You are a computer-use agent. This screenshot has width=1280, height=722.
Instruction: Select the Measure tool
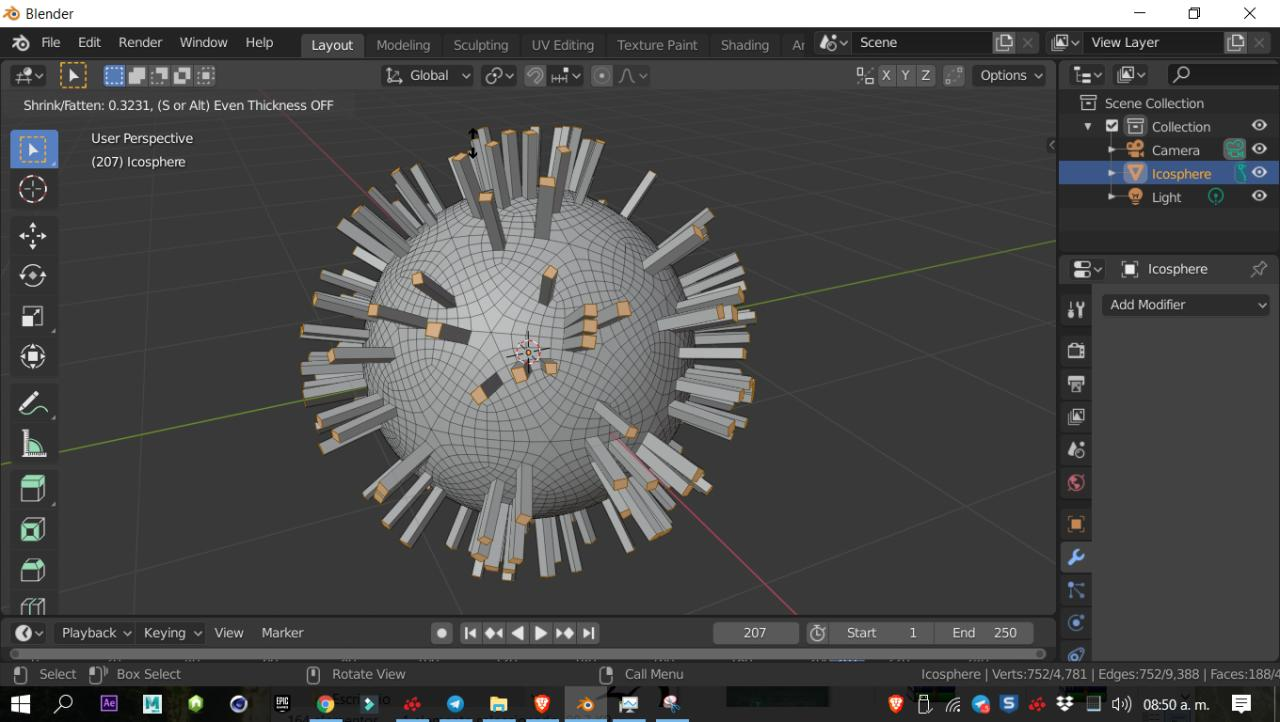tap(33, 444)
